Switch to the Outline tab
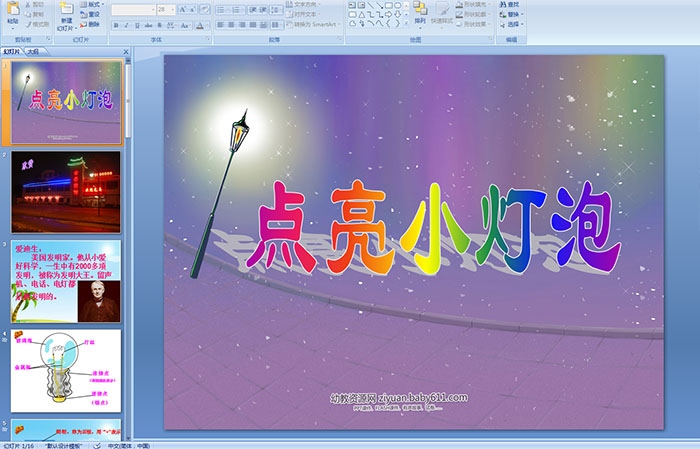Screen dimensions: 700x449 pyautogui.click(x=33, y=50)
